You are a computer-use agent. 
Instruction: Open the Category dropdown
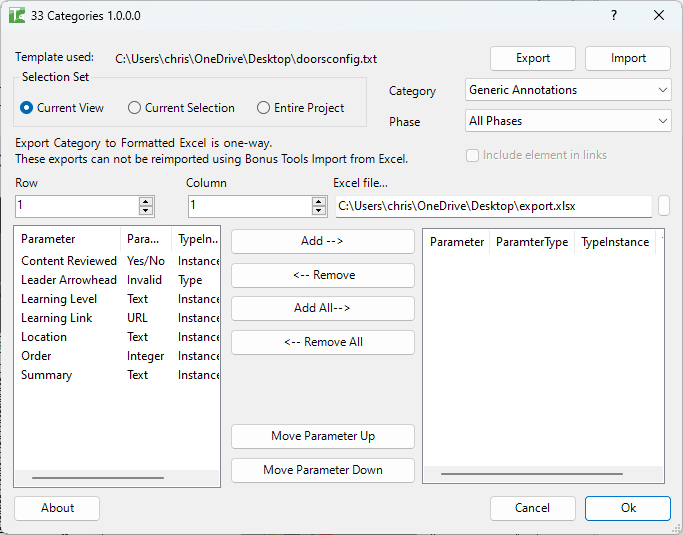coord(568,90)
